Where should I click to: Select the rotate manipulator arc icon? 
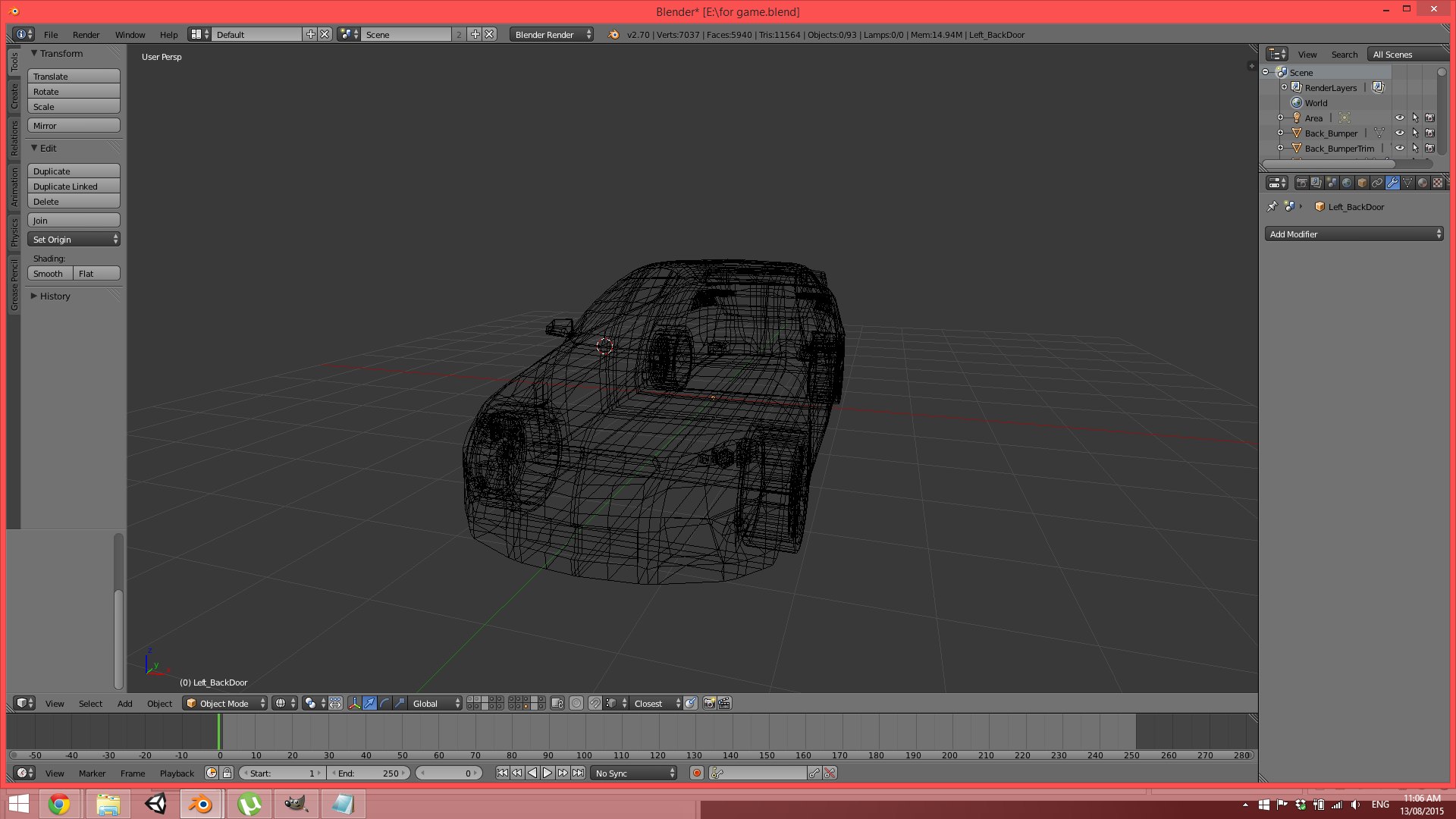coord(384,703)
